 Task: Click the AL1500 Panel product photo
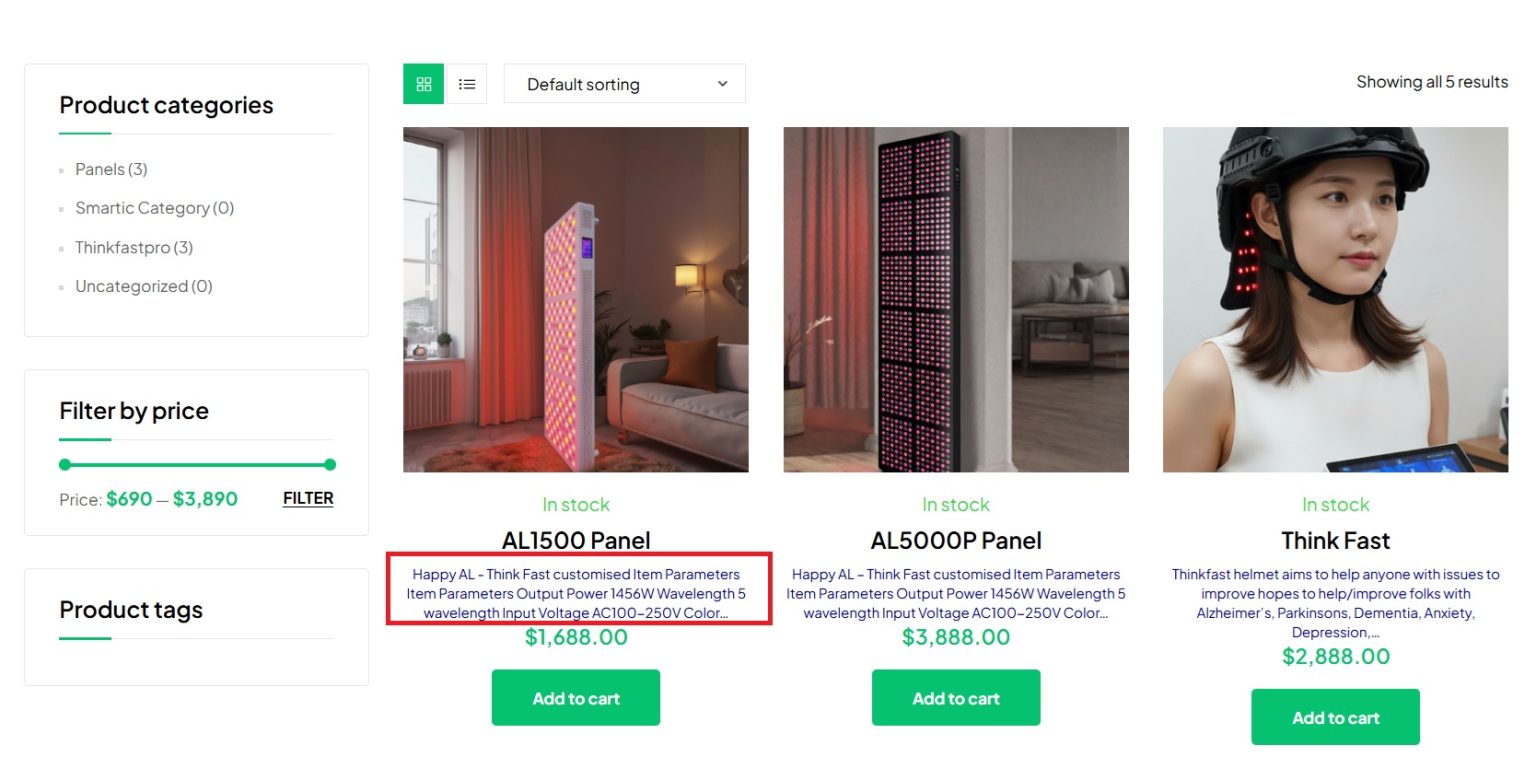pyautogui.click(x=575, y=298)
